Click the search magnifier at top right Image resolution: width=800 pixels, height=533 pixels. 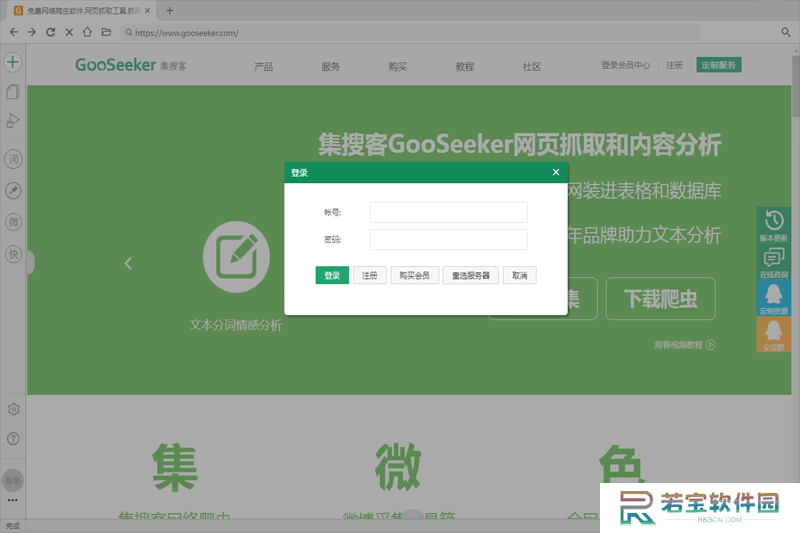(x=786, y=32)
